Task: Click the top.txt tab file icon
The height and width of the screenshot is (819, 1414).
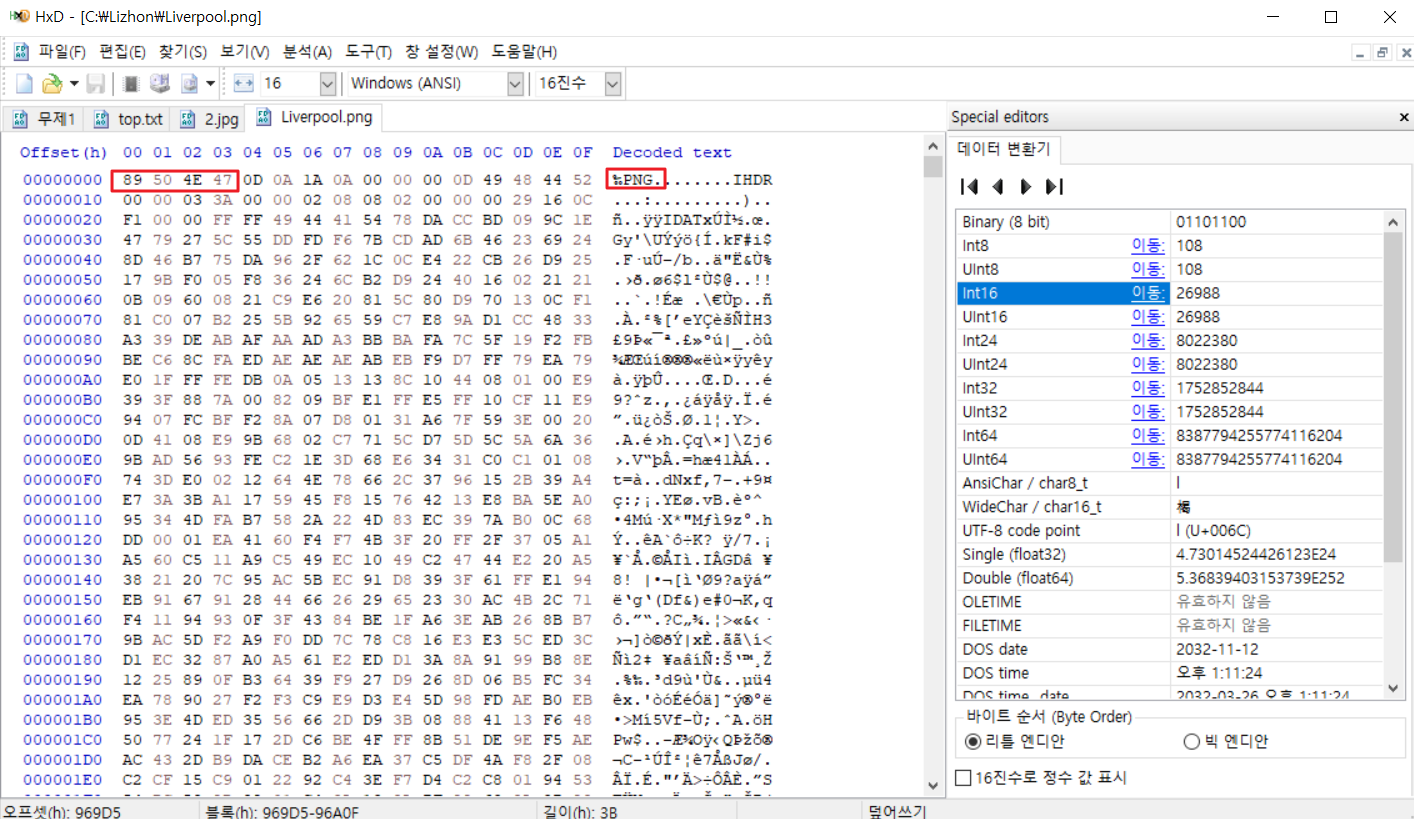Action: pyautogui.click(x=101, y=119)
